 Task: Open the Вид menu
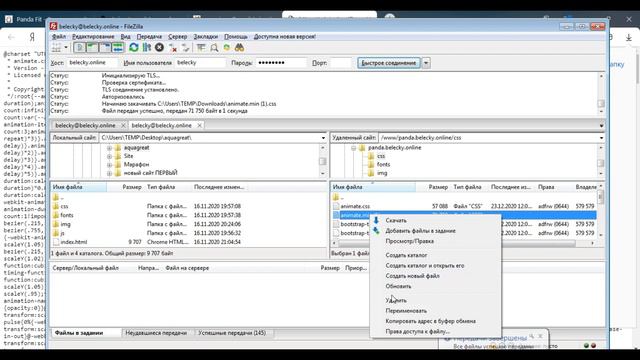coord(125,37)
